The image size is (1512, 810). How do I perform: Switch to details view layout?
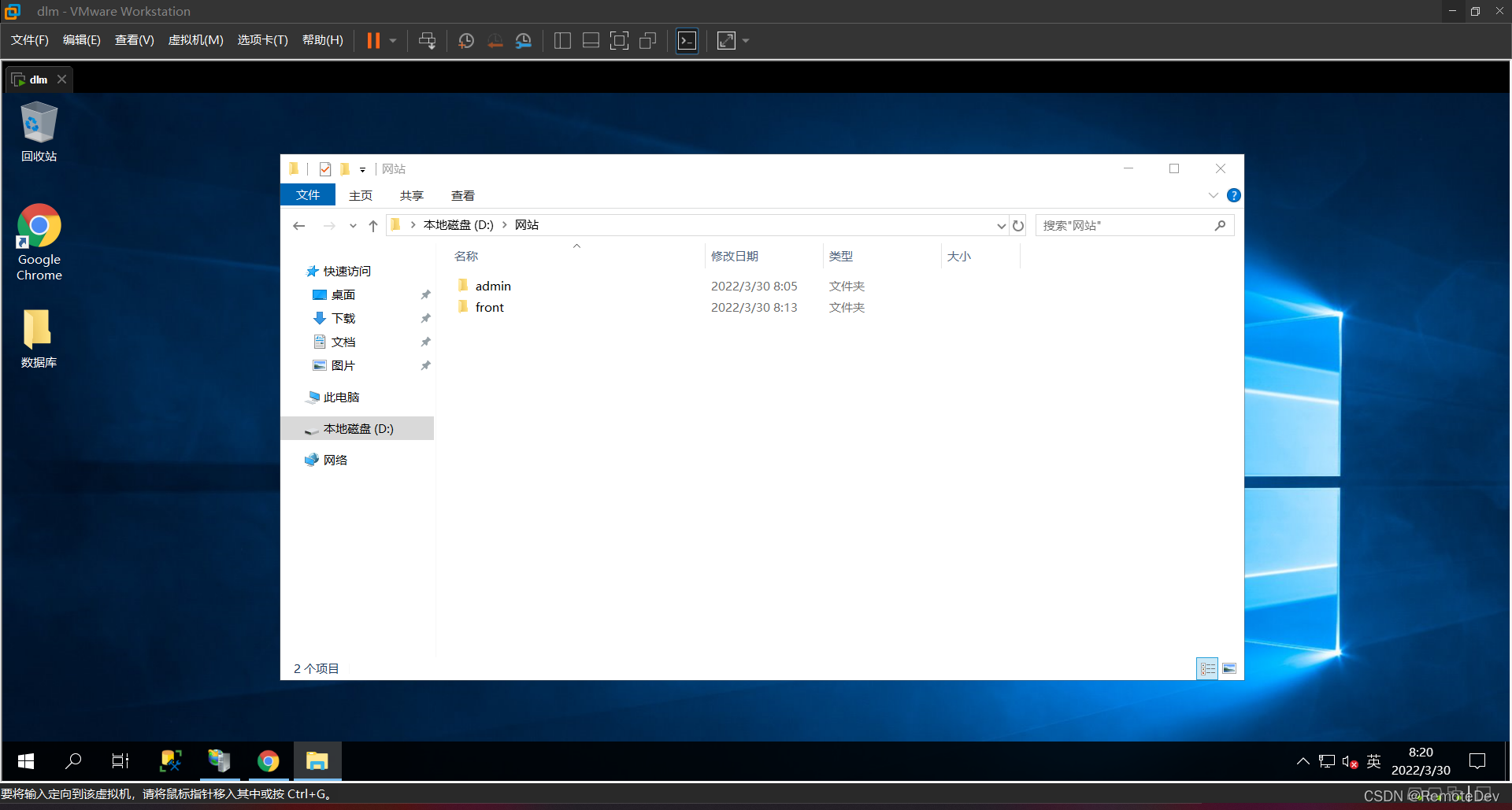1207,668
